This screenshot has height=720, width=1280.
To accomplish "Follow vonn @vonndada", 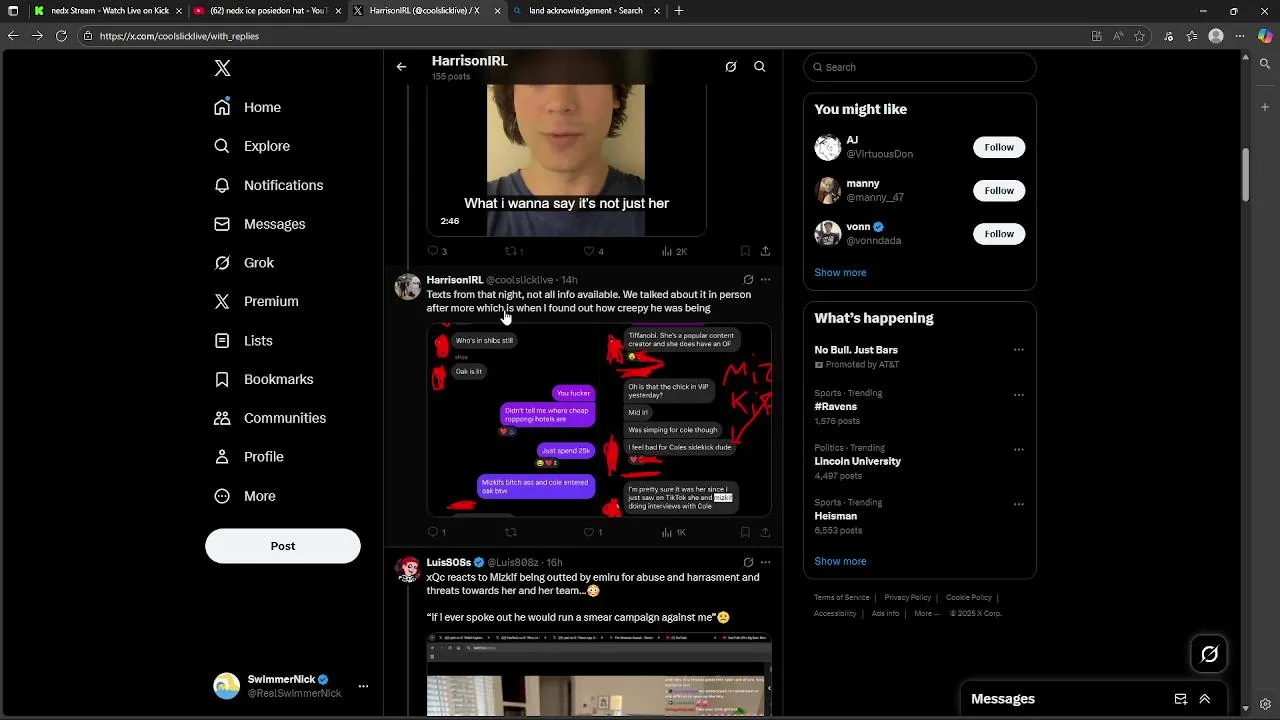I will click(x=999, y=234).
